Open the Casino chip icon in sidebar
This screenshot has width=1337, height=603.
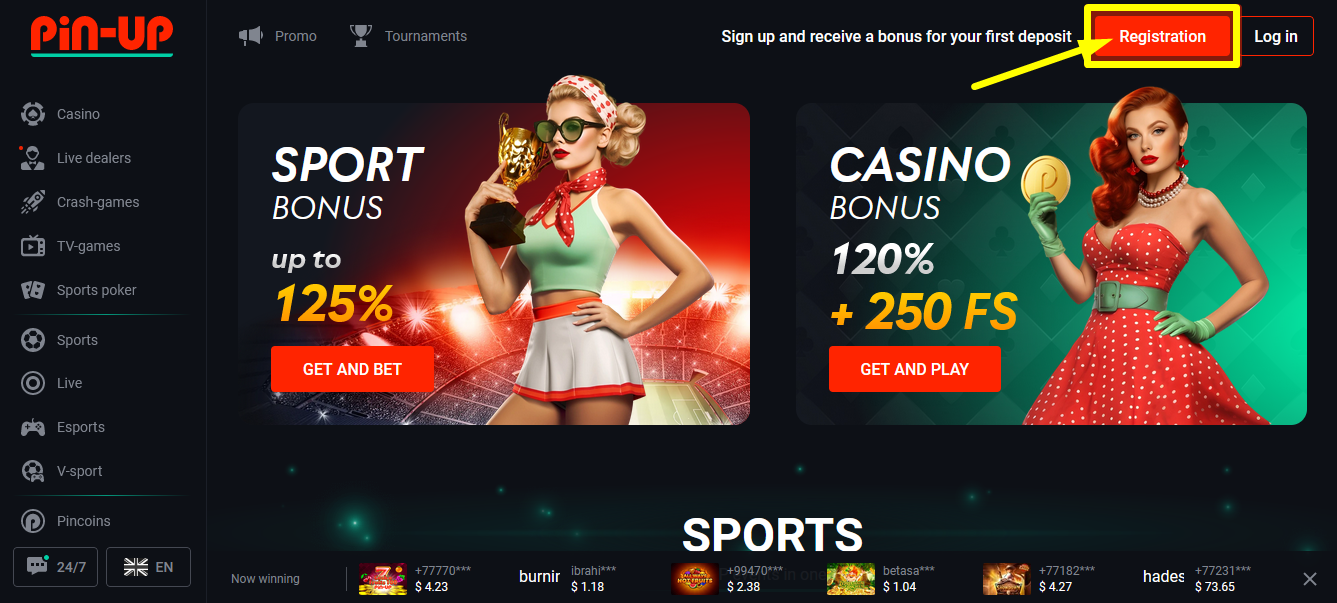coord(33,114)
